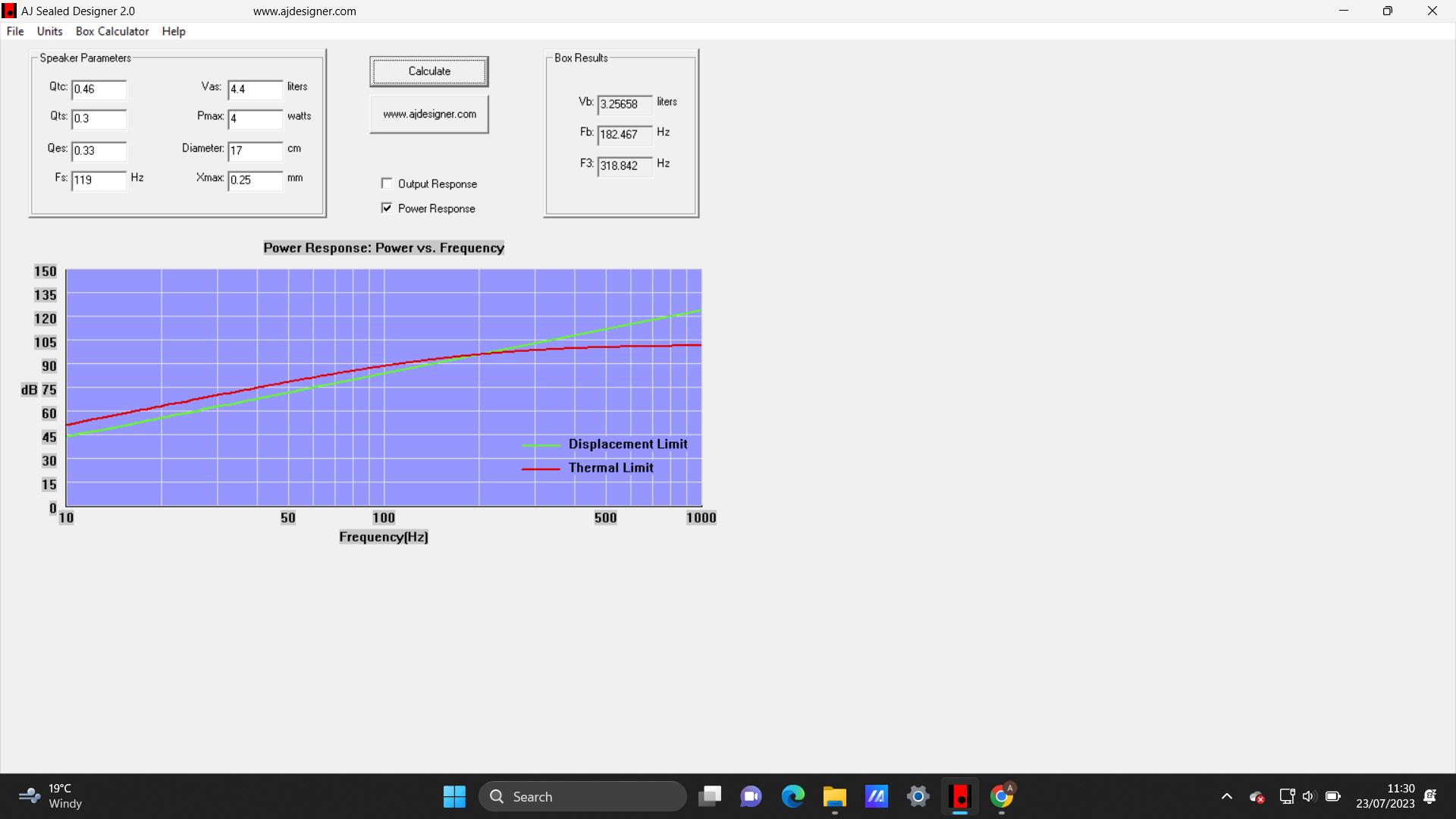The image size is (1456, 819).
Task: Click the battery tray icon
Action: (1333, 796)
